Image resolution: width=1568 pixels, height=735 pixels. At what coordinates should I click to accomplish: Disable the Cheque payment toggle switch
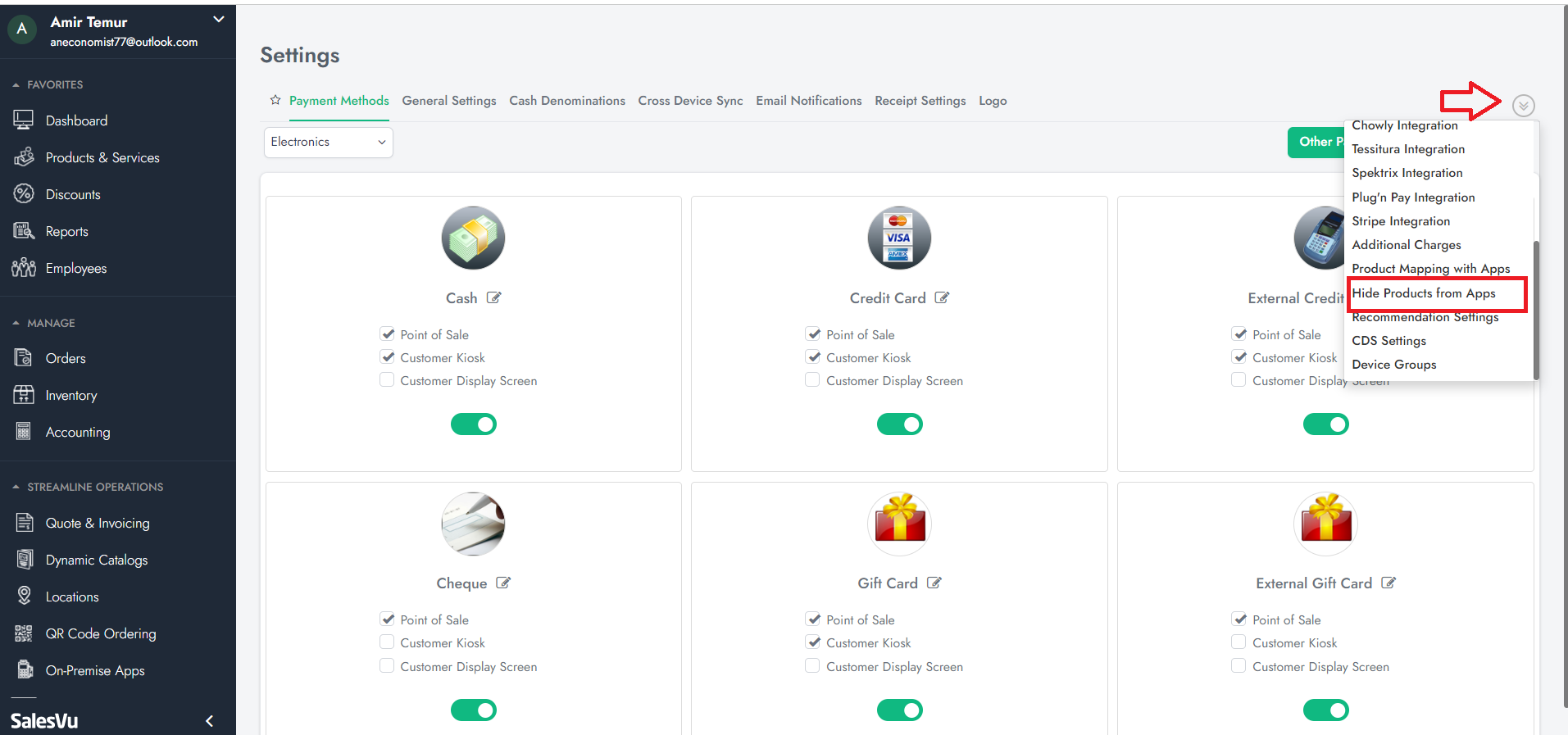(x=473, y=710)
